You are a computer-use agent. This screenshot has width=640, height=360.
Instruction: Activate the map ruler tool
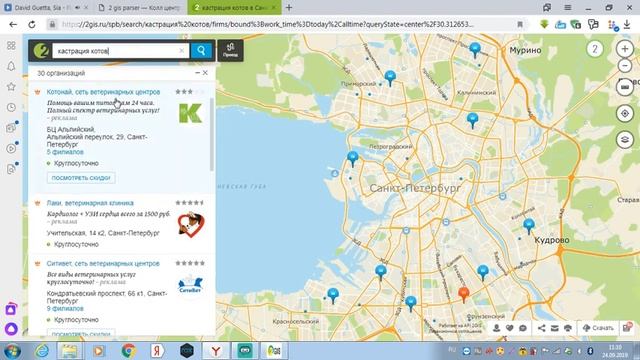pos(624,87)
